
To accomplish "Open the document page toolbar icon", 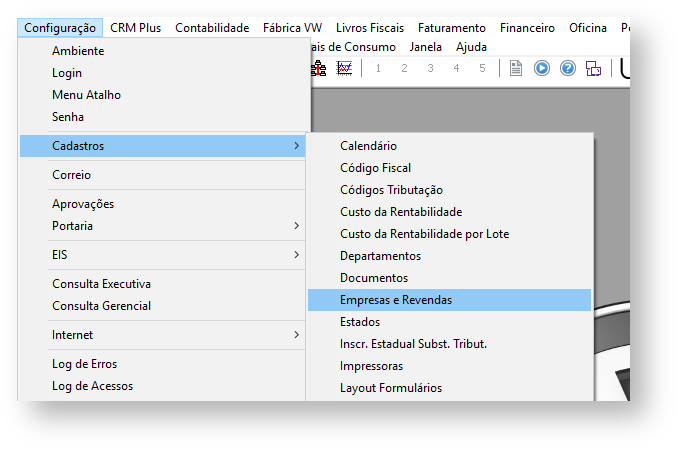I will [516, 68].
